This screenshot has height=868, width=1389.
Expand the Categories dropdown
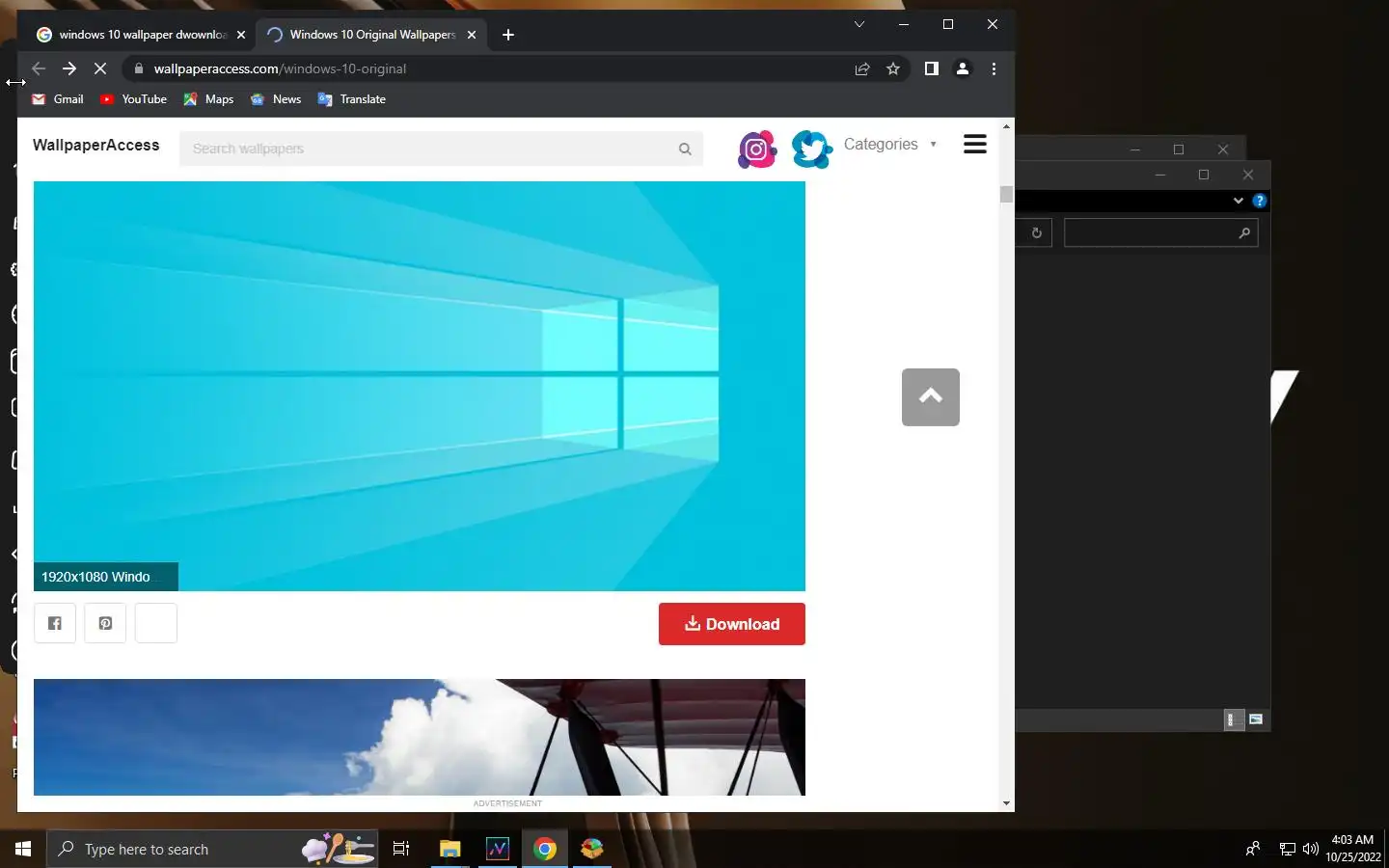pyautogui.click(x=889, y=144)
